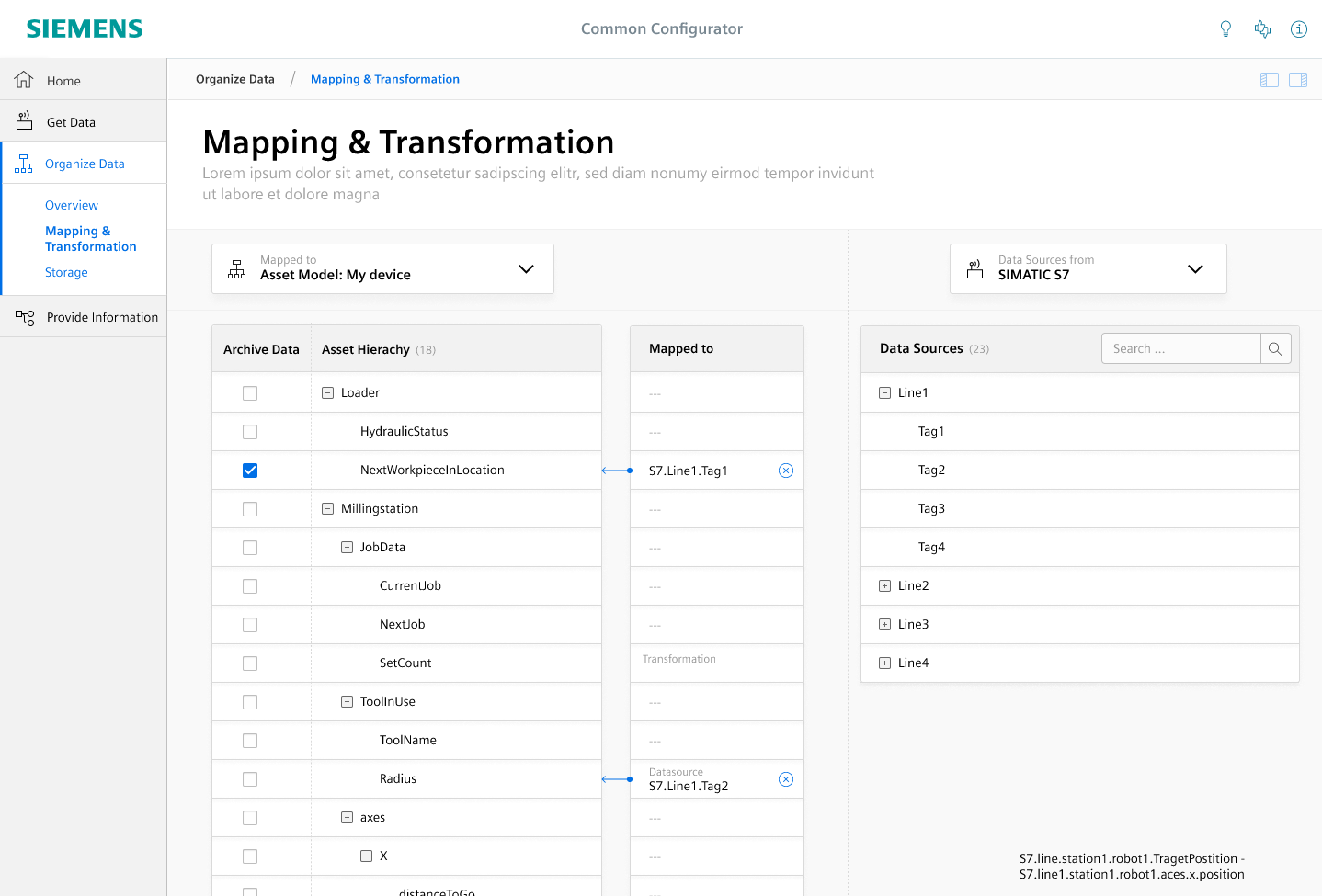Image resolution: width=1322 pixels, height=896 pixels.
Task: Toggle the right panel layout icon
Action: tap(1297, 80)
